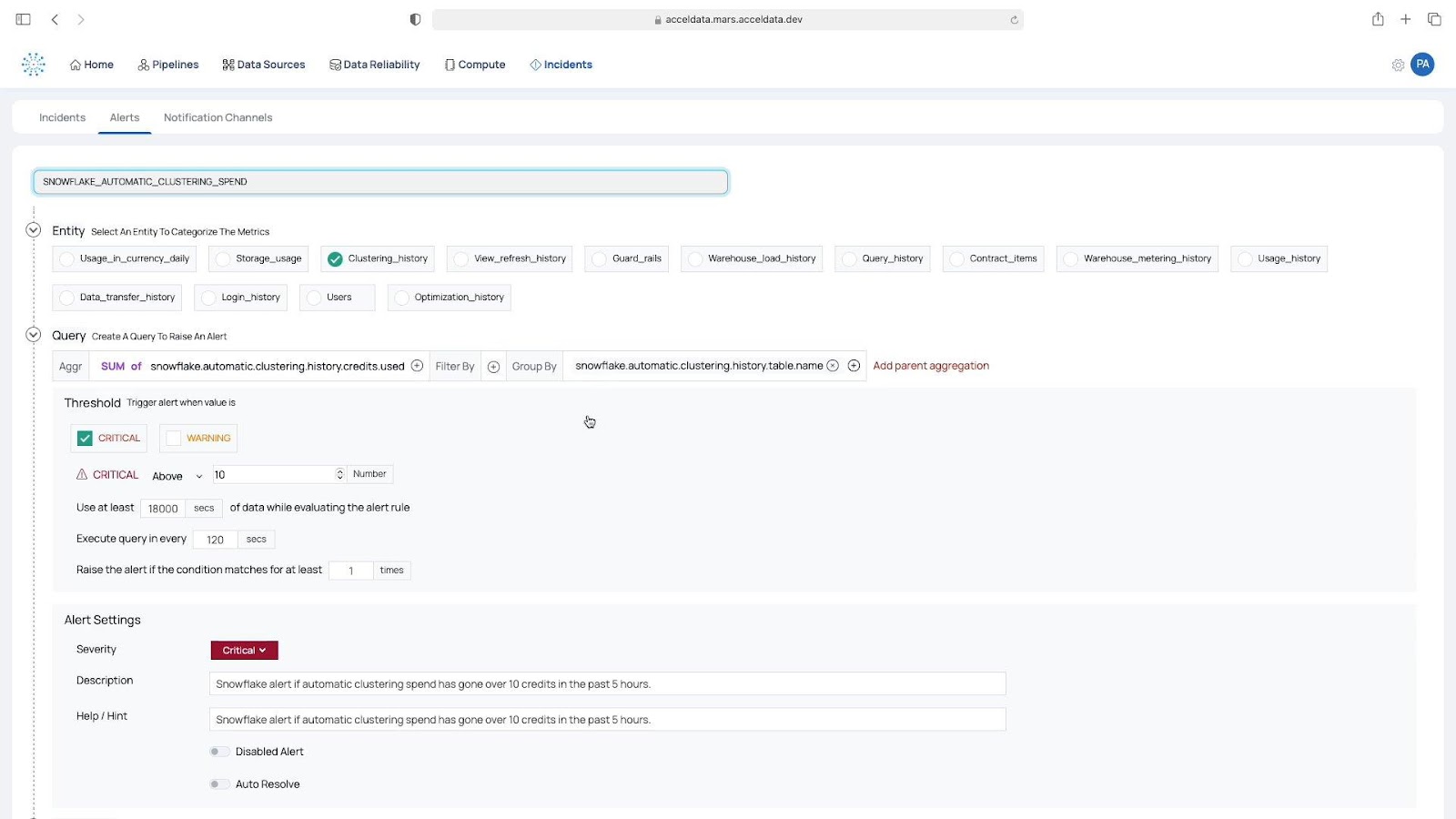Add a Filter By condition plus icon
1456x819 pixels.
(x=493, y=367)
